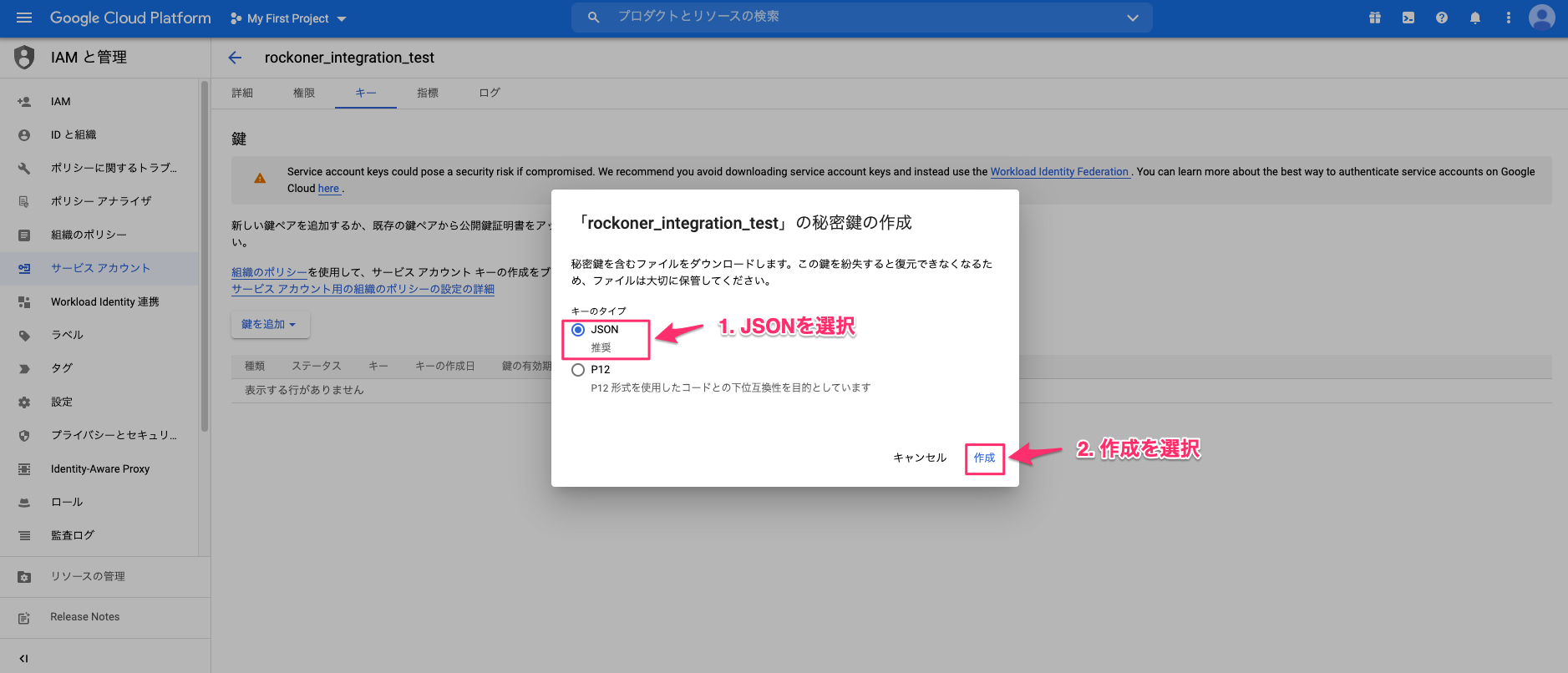Switch to the 詳細 tab
1568x673 pixels.
coord(242,93)
